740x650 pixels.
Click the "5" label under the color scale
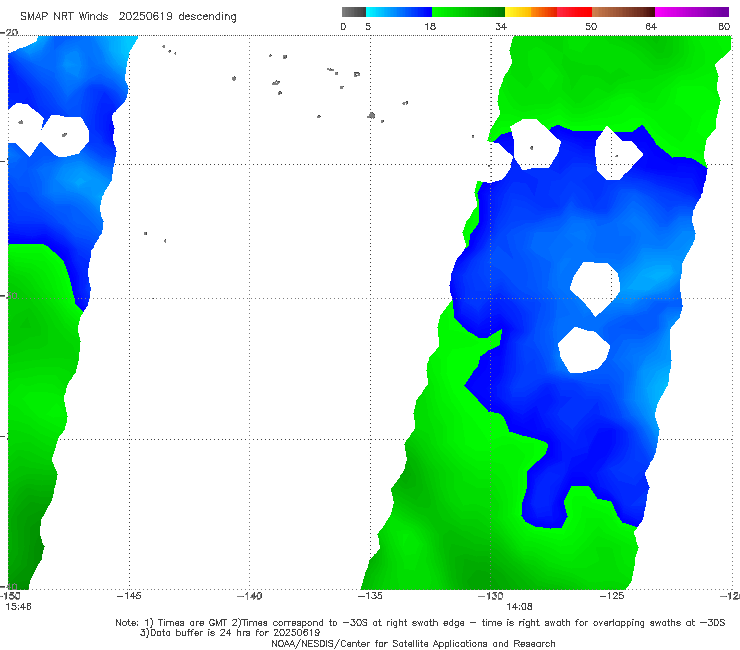pyautogui.click(x=368, y=27)
